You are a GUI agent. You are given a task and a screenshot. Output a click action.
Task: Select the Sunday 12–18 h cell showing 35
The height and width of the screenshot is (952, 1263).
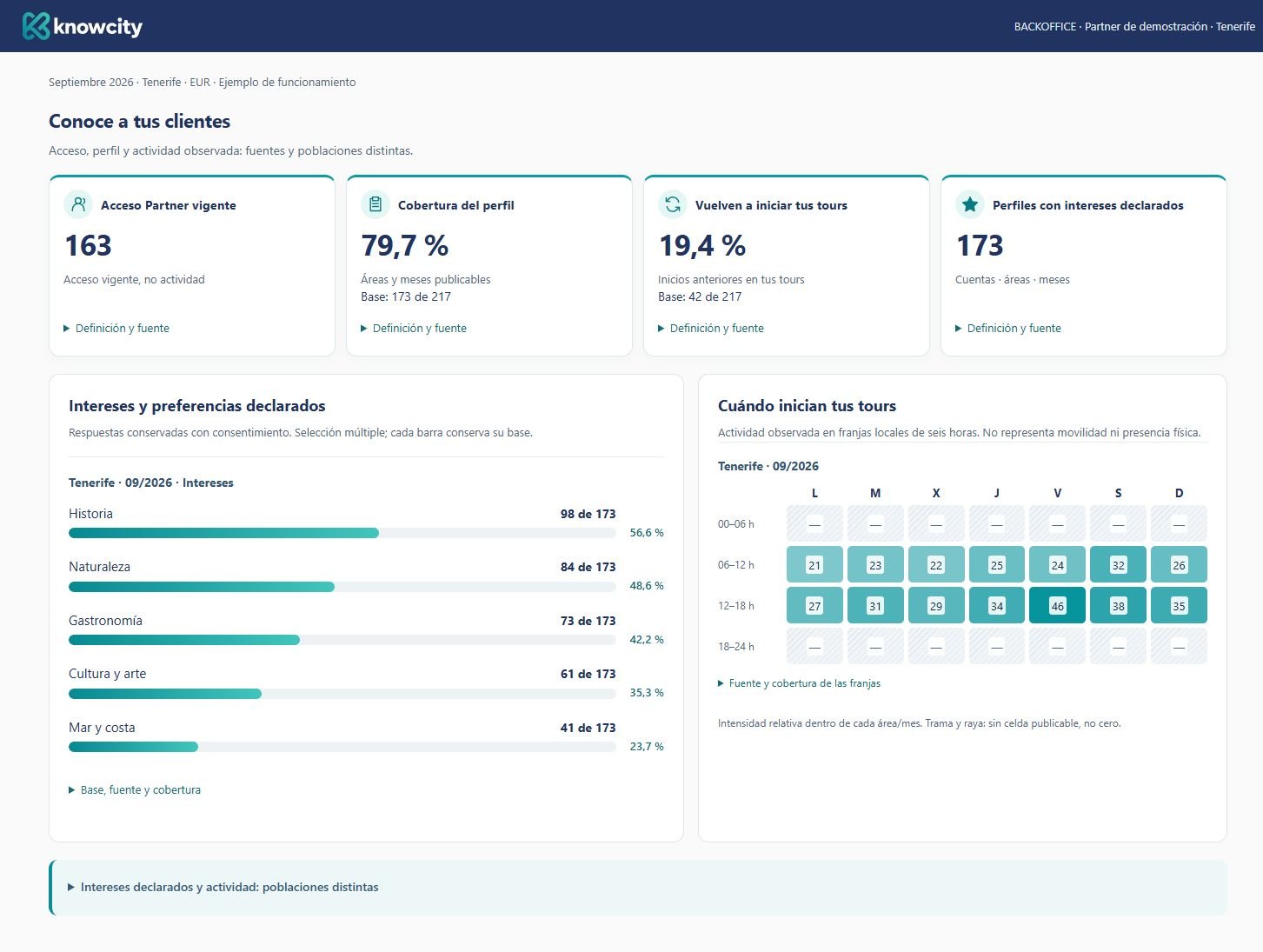(1179, 605)
